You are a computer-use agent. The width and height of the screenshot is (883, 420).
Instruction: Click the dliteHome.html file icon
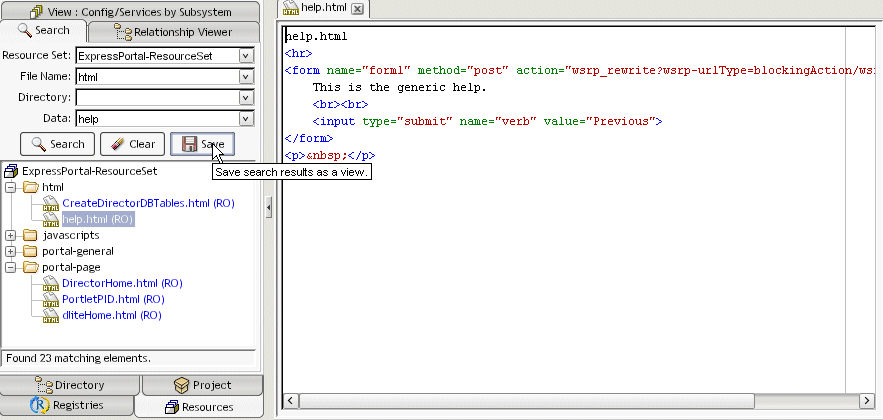(x=51, y=315)
